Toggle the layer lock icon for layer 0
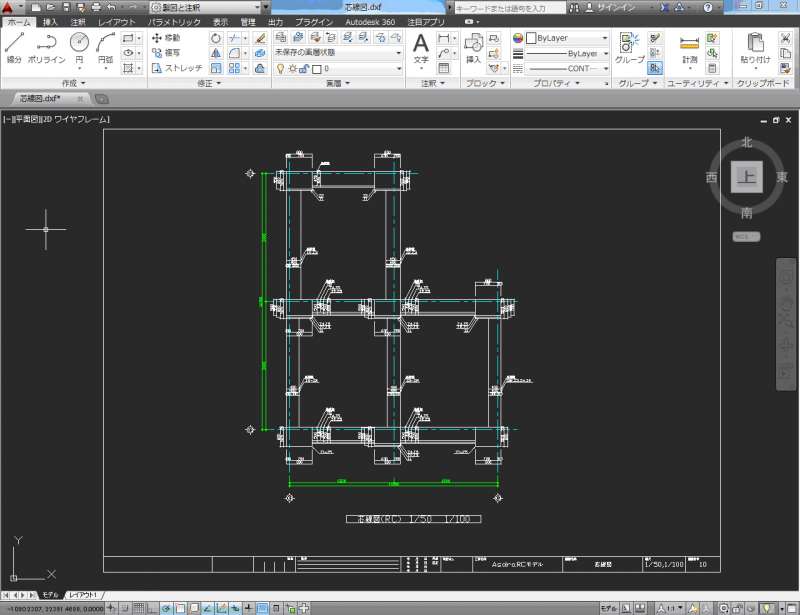This screenshot has height=615, width=800. point(304,69)
